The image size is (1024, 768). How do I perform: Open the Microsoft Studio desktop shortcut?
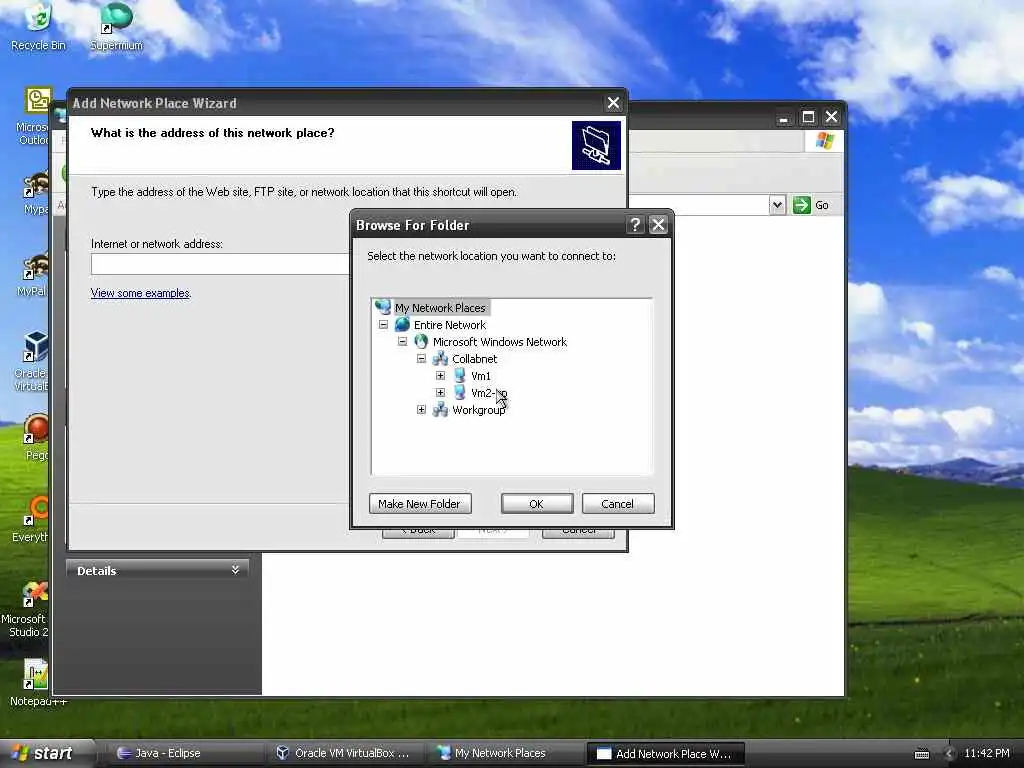(26, 609)
